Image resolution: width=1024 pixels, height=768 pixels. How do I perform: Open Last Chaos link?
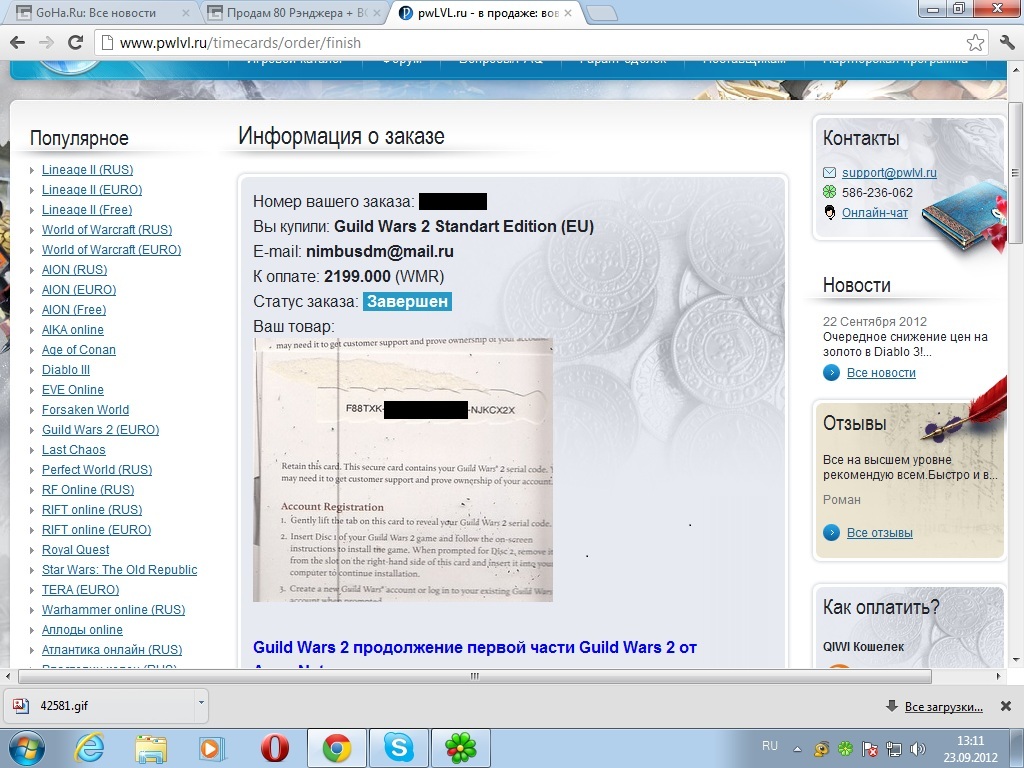click(x=74, y=450)
